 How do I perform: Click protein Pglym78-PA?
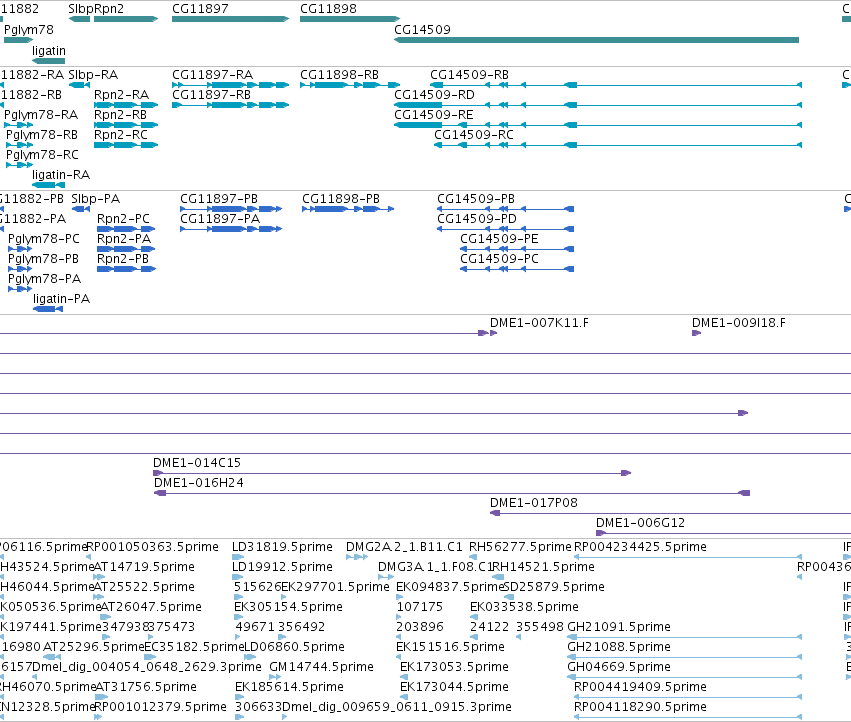pos(45,279)
